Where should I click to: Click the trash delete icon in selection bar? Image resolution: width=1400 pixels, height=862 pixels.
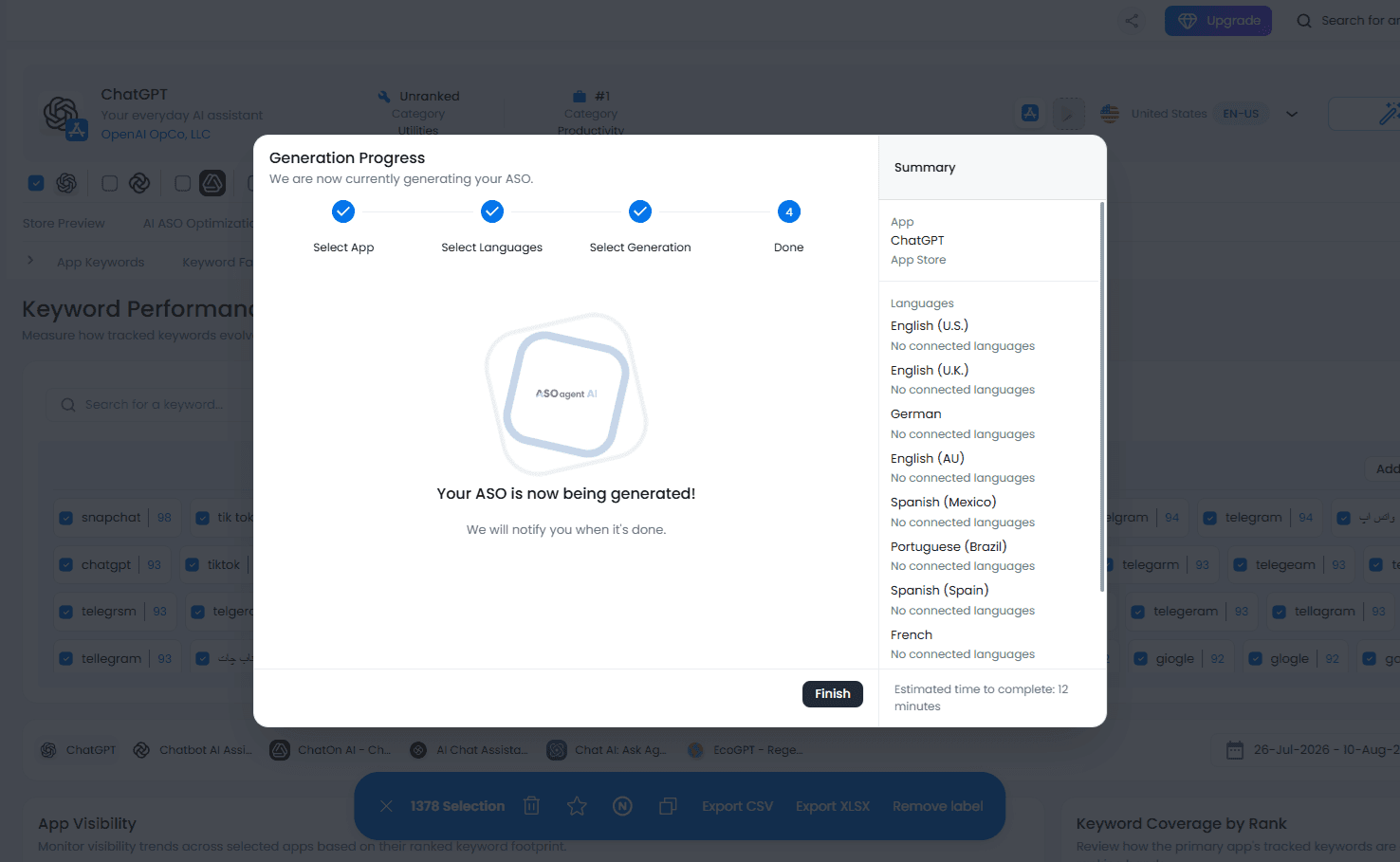[x=532, y=806]
